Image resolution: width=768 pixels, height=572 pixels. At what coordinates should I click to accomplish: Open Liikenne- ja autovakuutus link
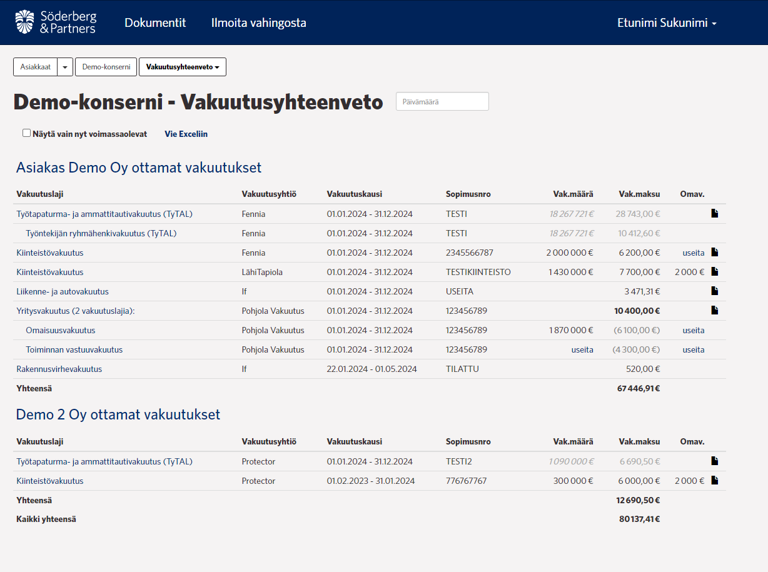[x=63, y=291]
